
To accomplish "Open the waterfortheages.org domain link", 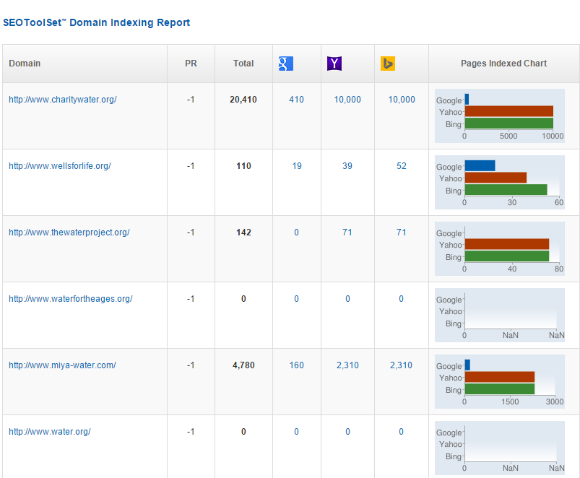I will click(70, 299).
